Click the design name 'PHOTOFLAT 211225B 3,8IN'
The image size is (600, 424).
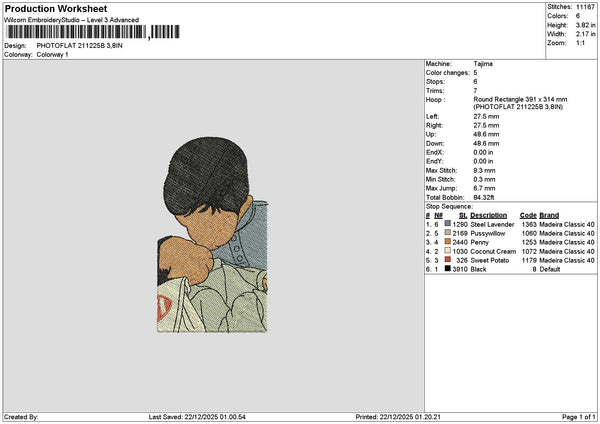coord(80,46)
